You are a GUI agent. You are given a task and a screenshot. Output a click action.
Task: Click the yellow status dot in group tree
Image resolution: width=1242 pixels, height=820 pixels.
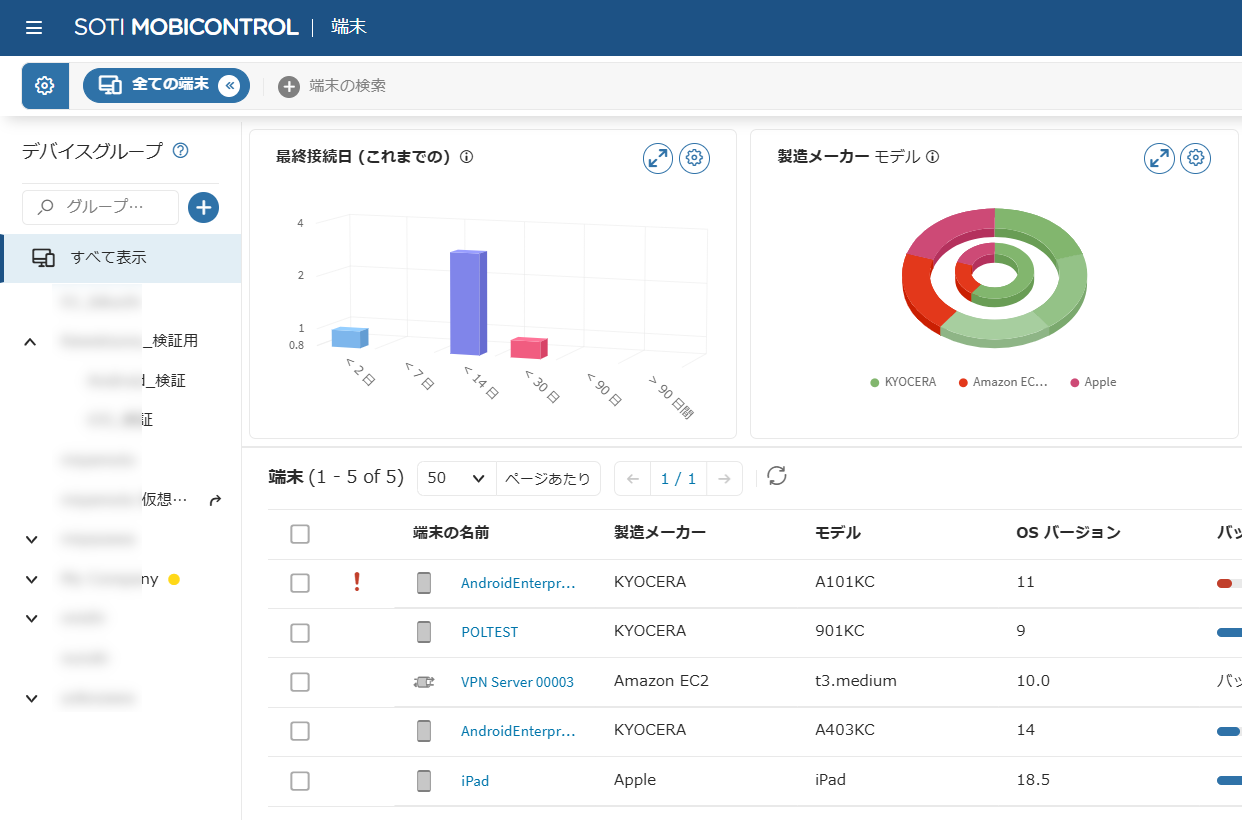(x=174, y=579)
